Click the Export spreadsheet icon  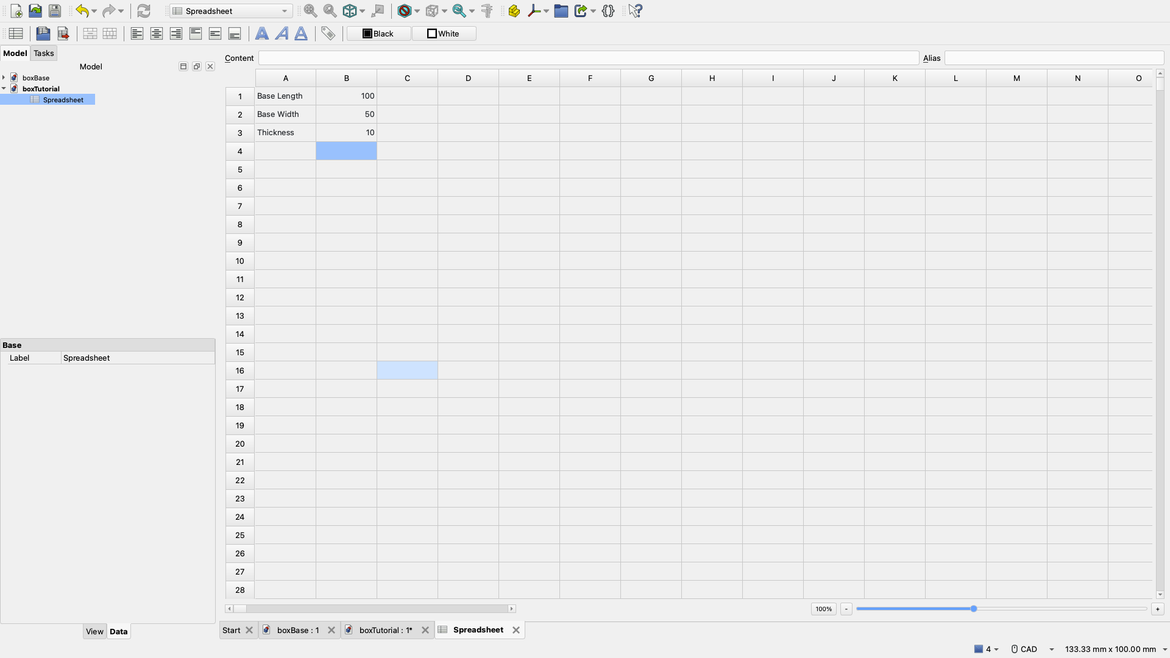[x=63, y=32]
